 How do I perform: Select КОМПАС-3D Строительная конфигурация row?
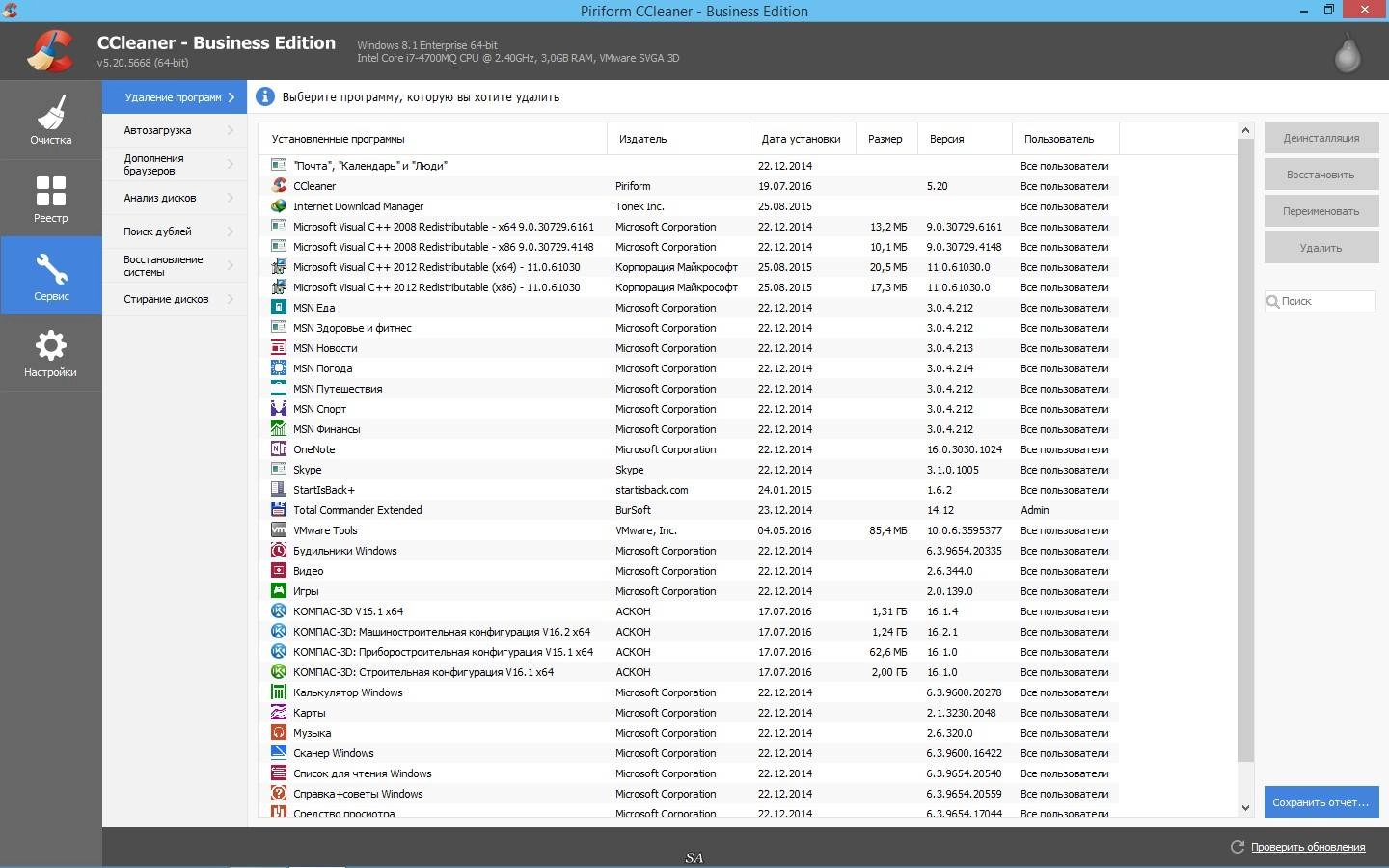click(689, 672)
